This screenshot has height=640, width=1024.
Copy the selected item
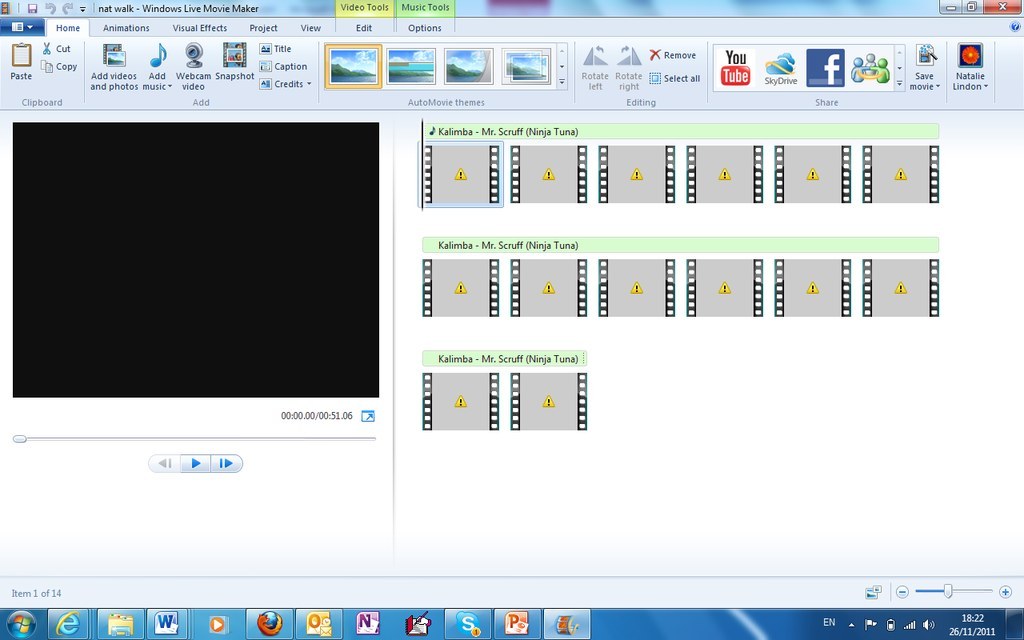[59, 66]
